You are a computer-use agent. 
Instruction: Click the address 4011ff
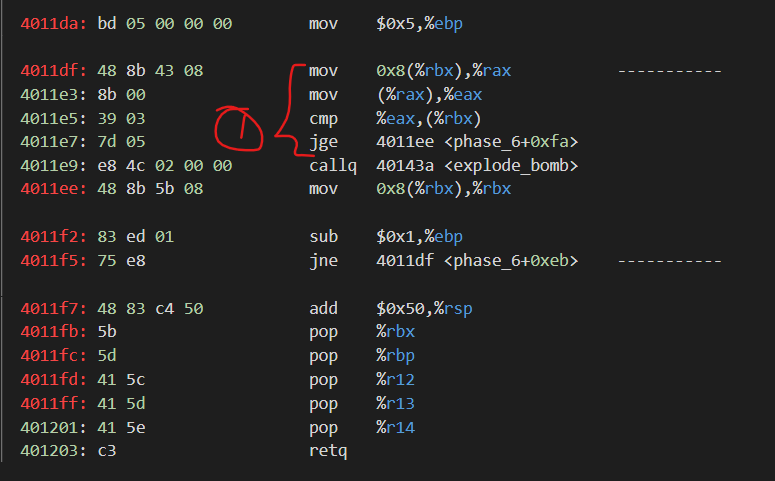click(53, 403)
